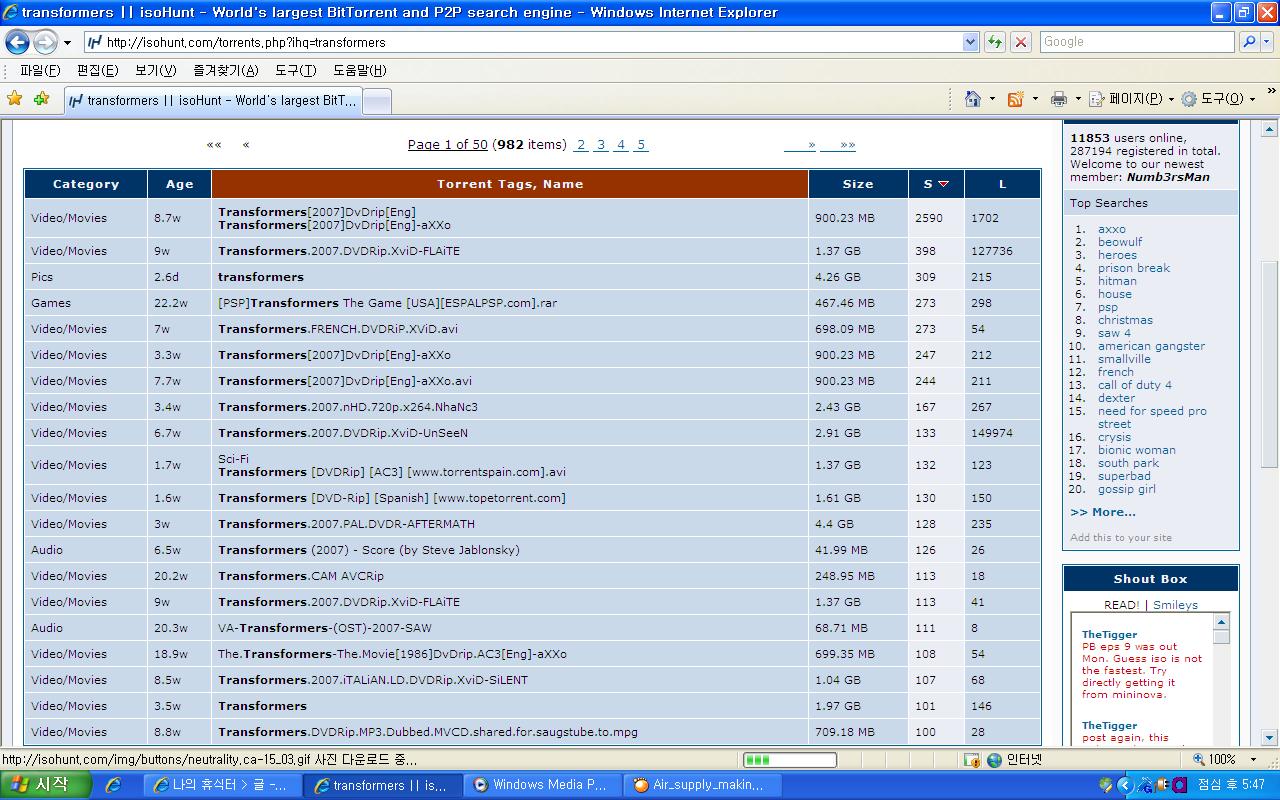1280x800 pixels.
Task: Open the 편집(E) menu
Action: (x=97, y=70)
